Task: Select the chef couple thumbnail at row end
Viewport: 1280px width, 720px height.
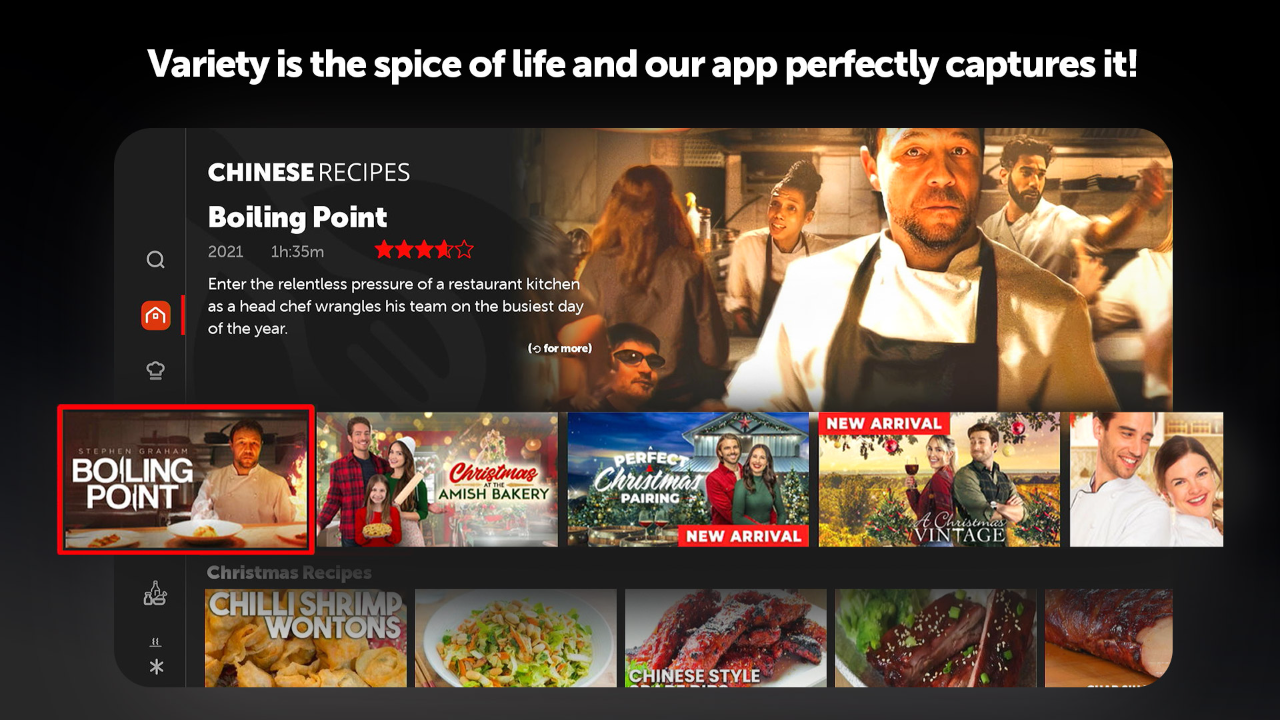Action: click(1146, 479)
